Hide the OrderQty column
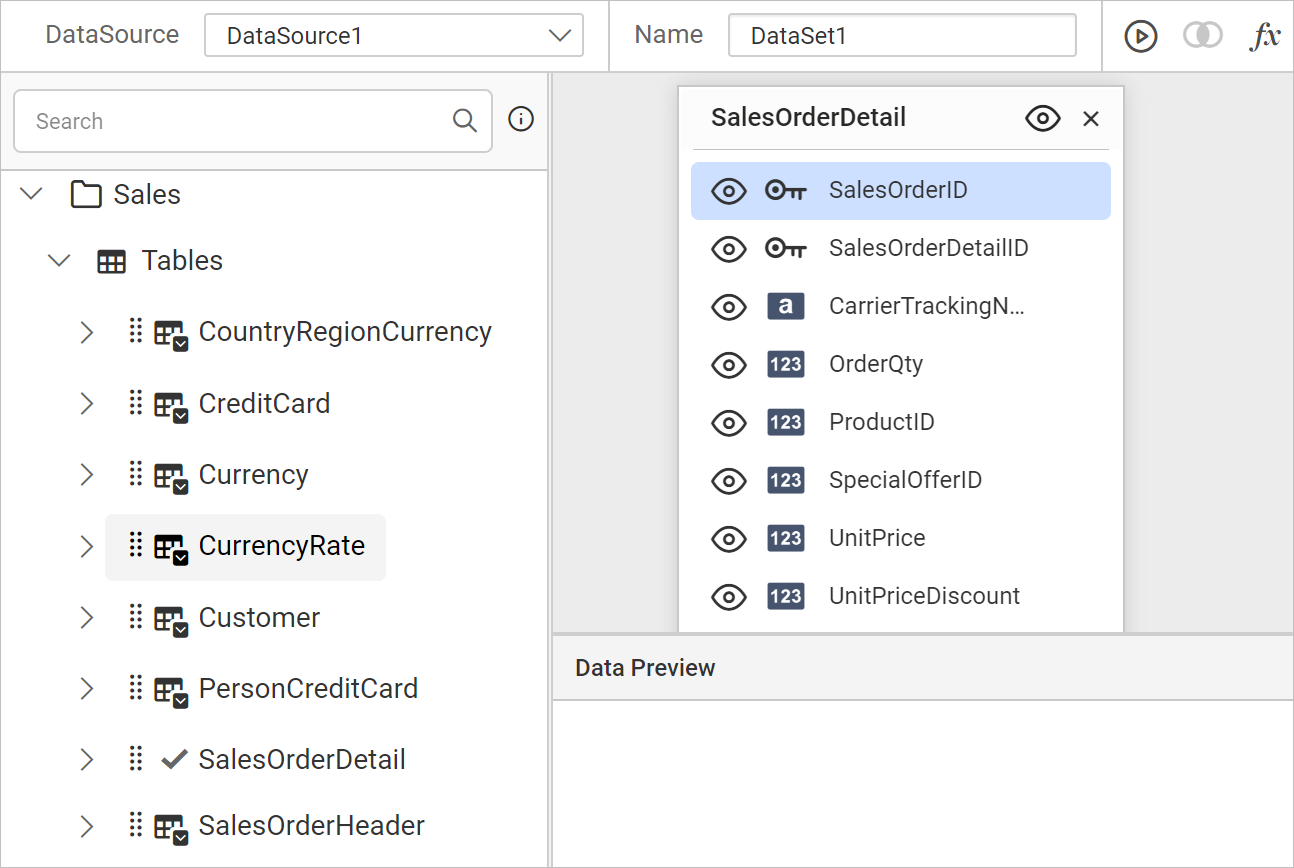This screenshot has width=1294, height=868. (x=729, y=365)
